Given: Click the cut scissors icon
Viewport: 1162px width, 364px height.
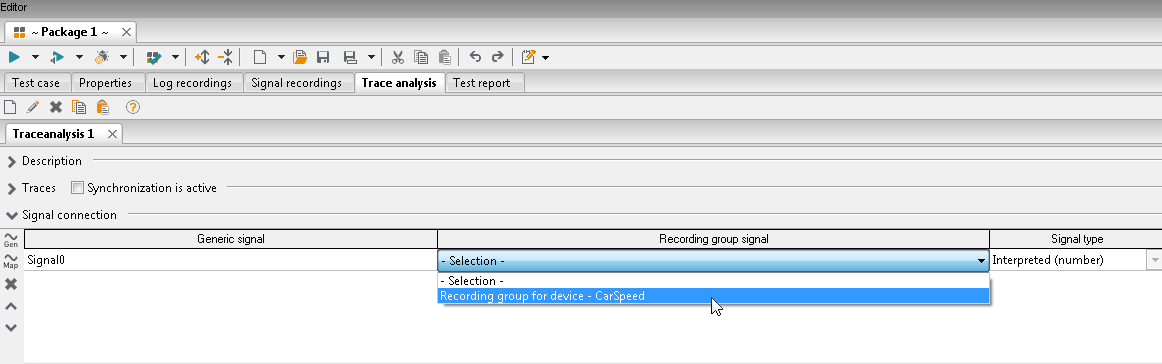Looking at the screenshot, I should (x=398, y=57).
